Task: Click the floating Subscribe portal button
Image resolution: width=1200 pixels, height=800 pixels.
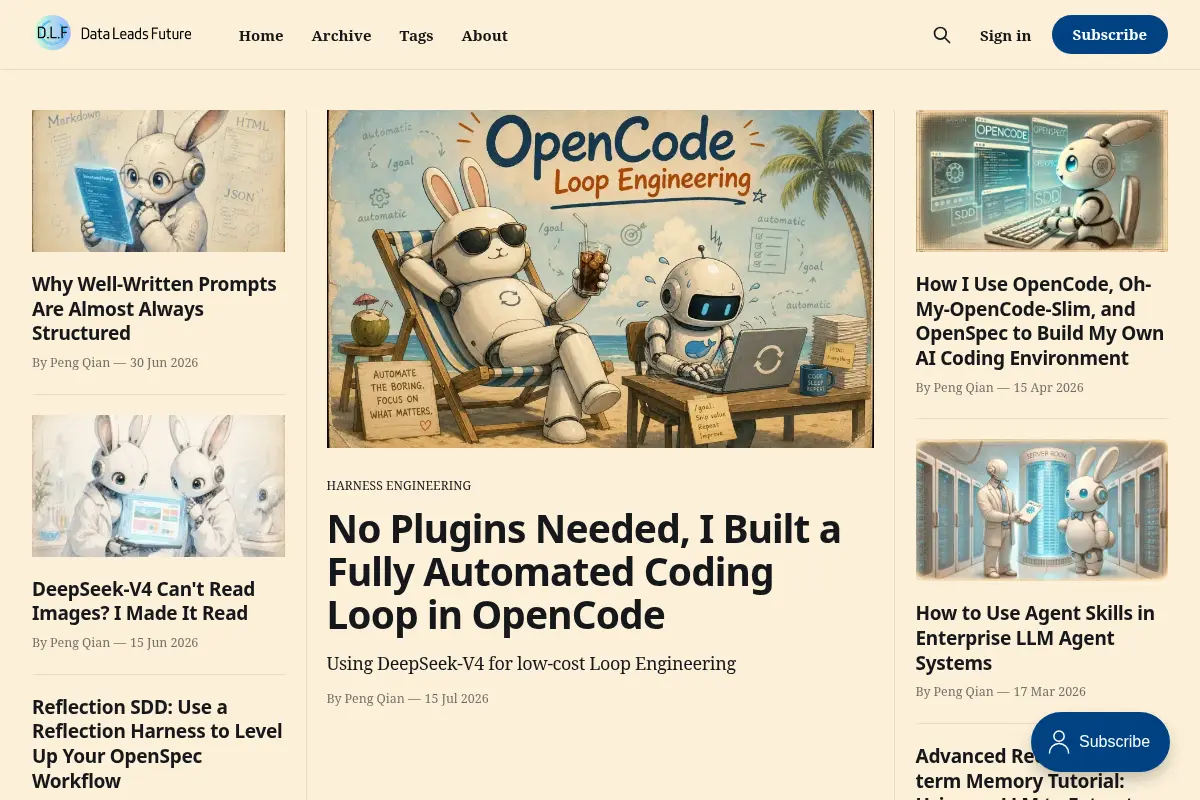Action: pyautogui.click(x=1100, y=742)
